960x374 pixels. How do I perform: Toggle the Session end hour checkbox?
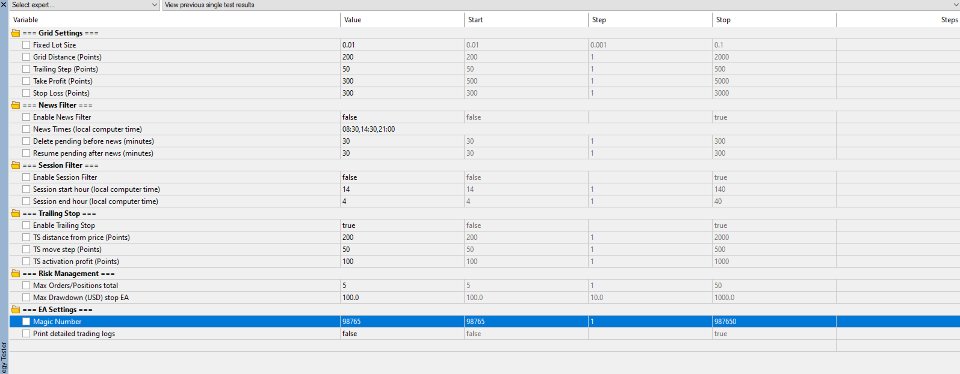click(x=26, y=201)
